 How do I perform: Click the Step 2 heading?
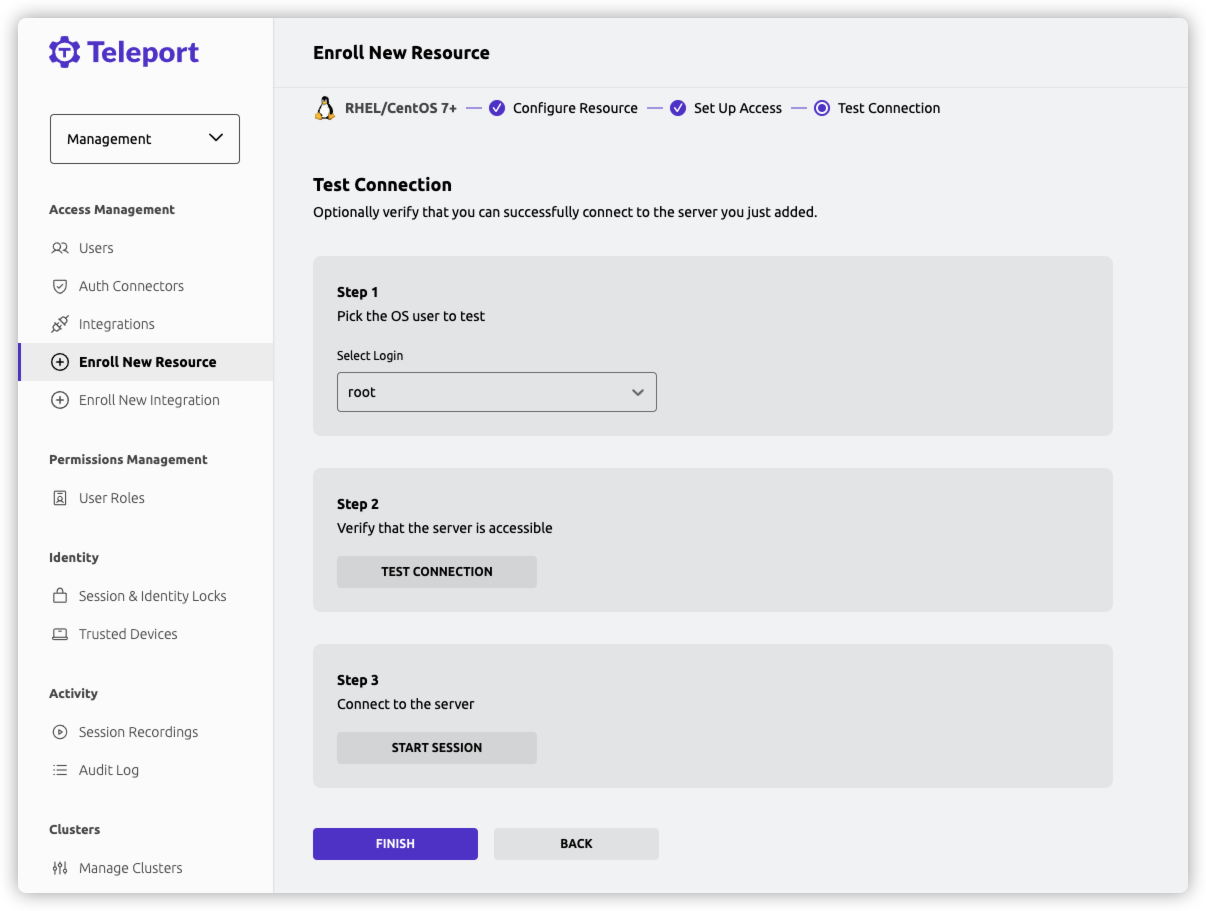(x=358, y=504)
